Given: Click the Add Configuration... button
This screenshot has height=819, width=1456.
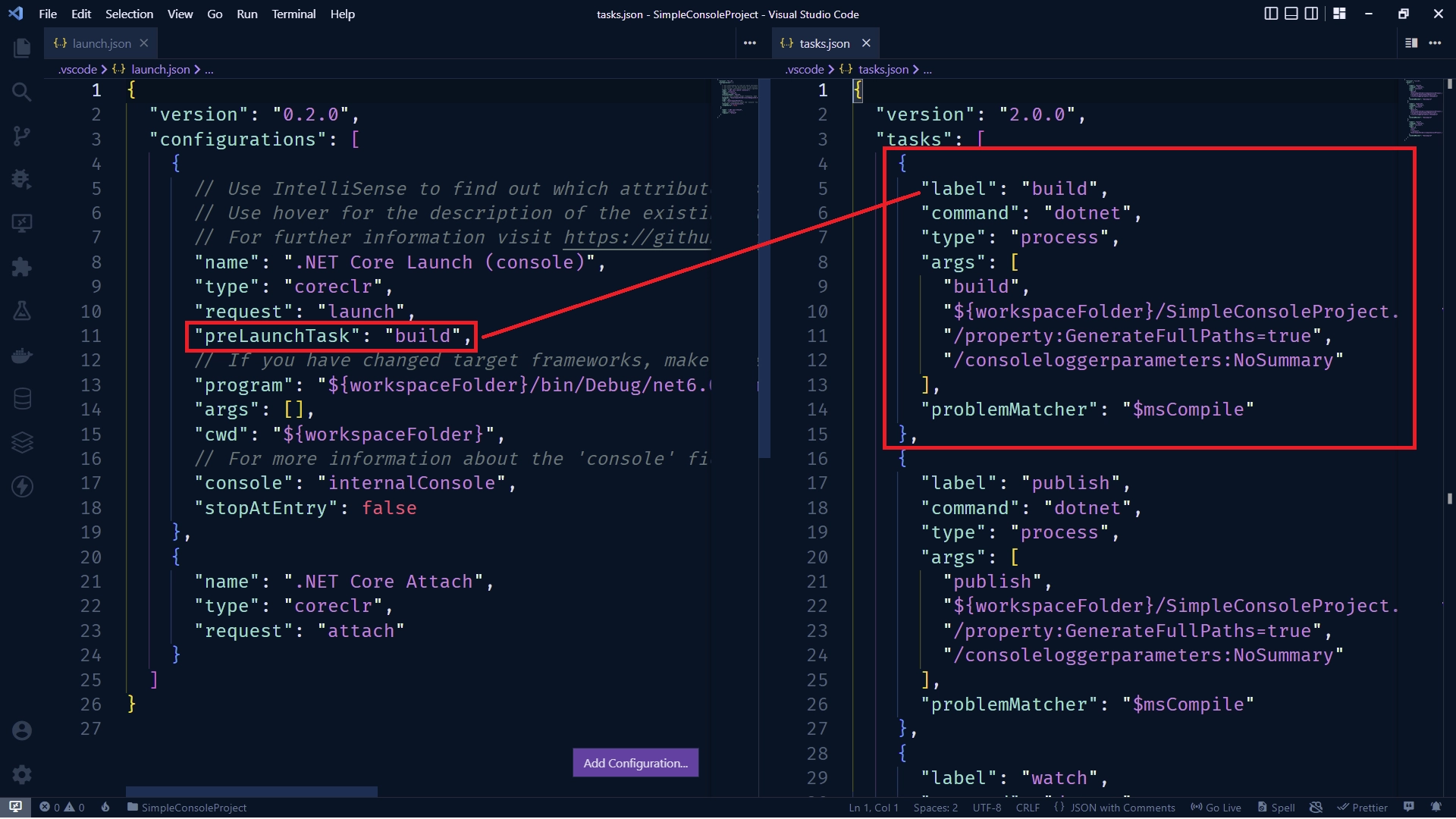Looking at the screenshot, I should (635, 763).
